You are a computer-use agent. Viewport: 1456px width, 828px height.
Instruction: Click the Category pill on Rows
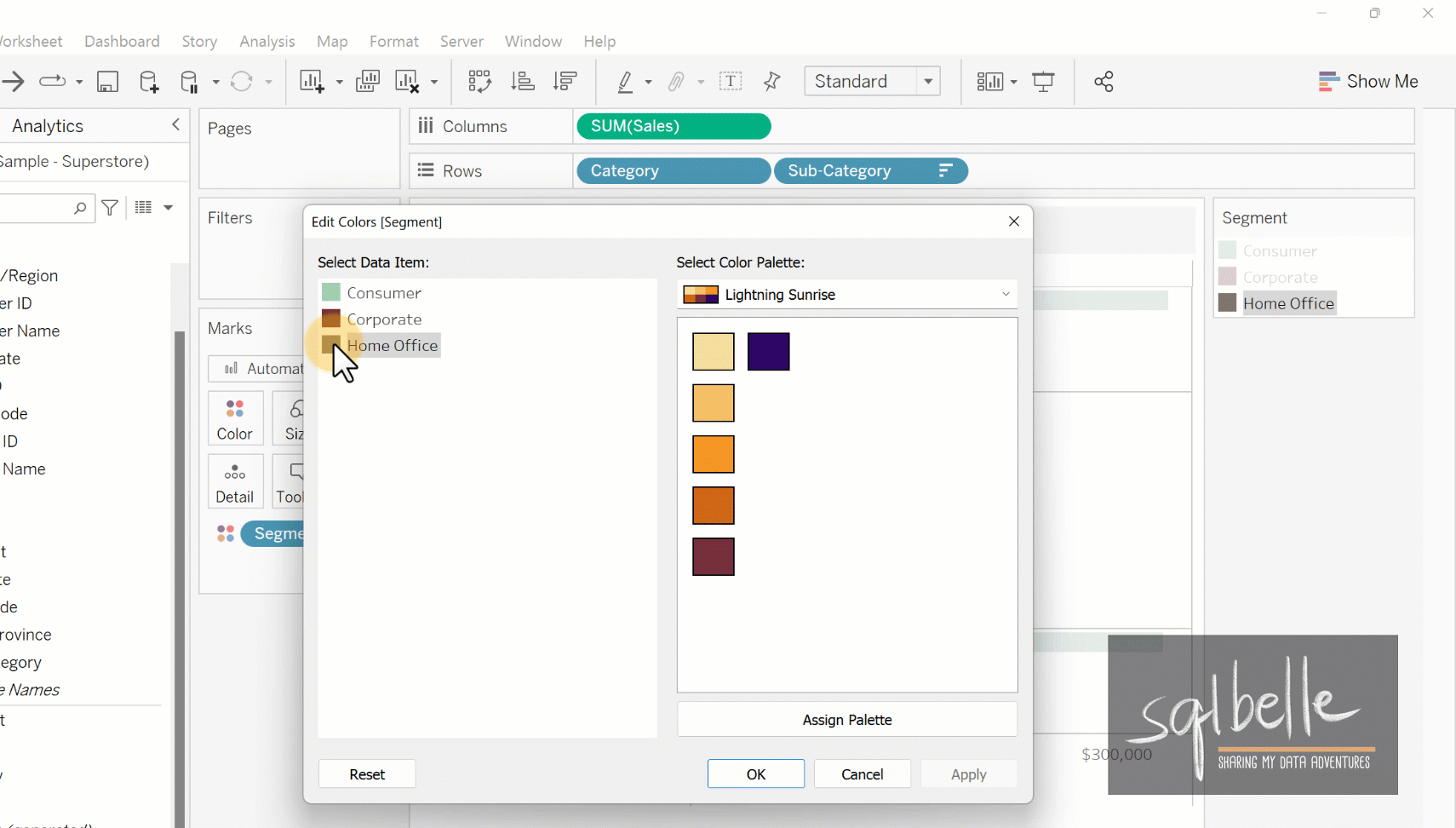(x=674, y=171)
